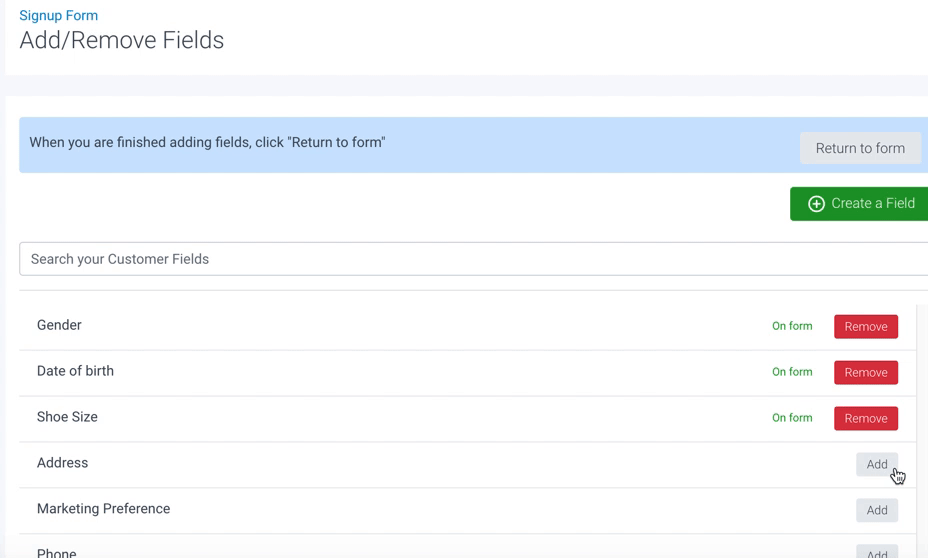This screenshot has height=558, width=928.
Task: Select the Phone row label
Action: coord(56,553)
